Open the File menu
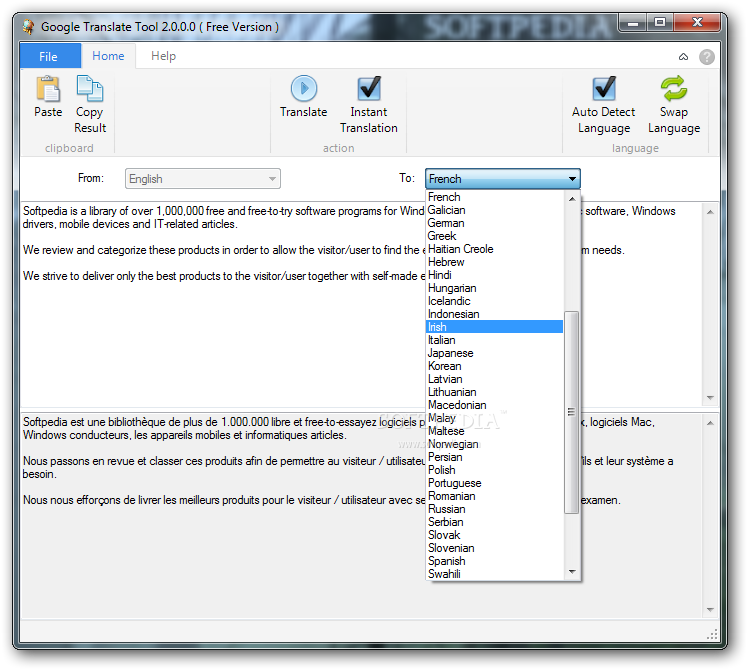The width and height of the screenshot is (748, 670). pos(50,56)
